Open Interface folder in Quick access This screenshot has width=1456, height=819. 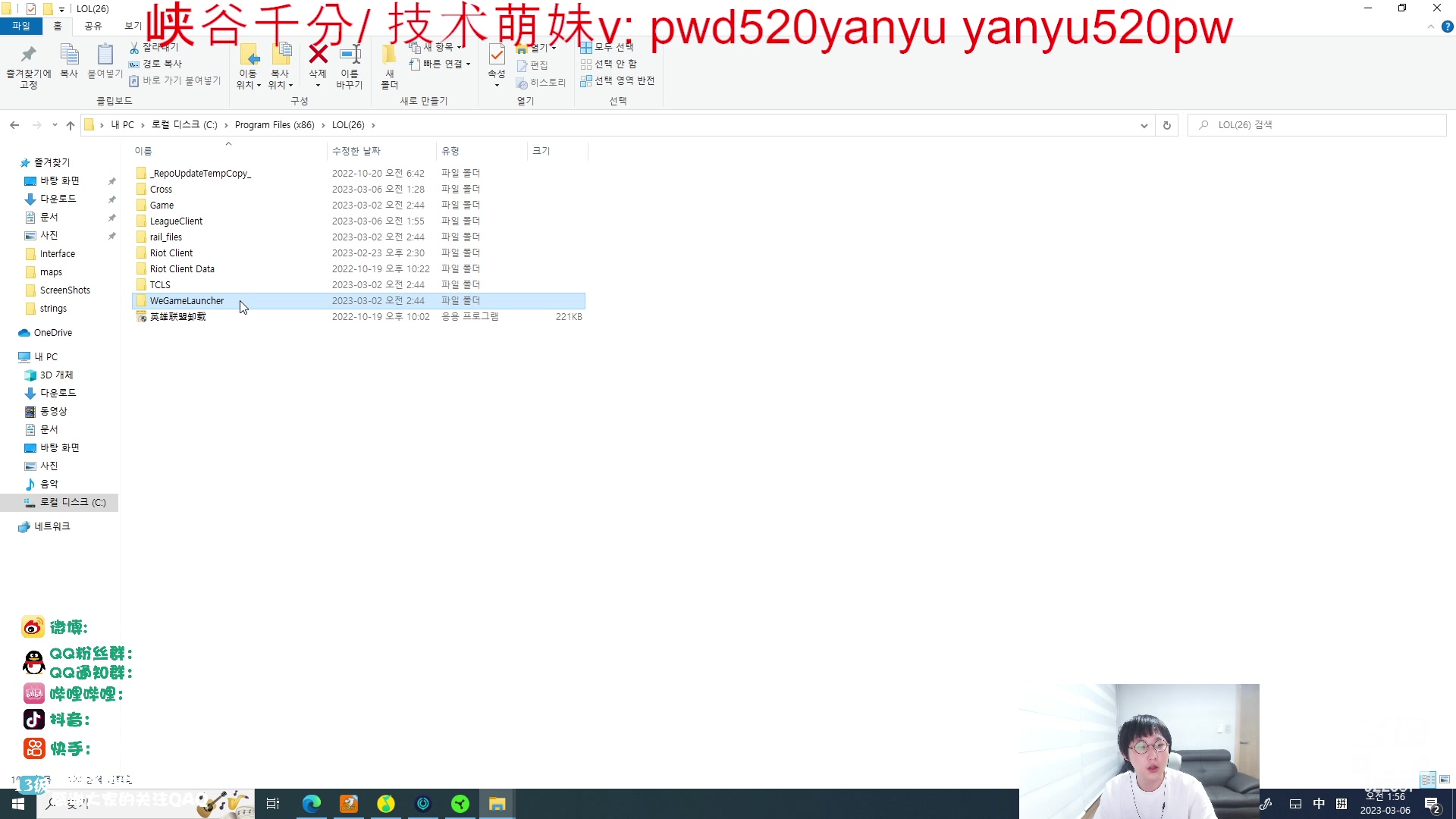click(57, 254)
